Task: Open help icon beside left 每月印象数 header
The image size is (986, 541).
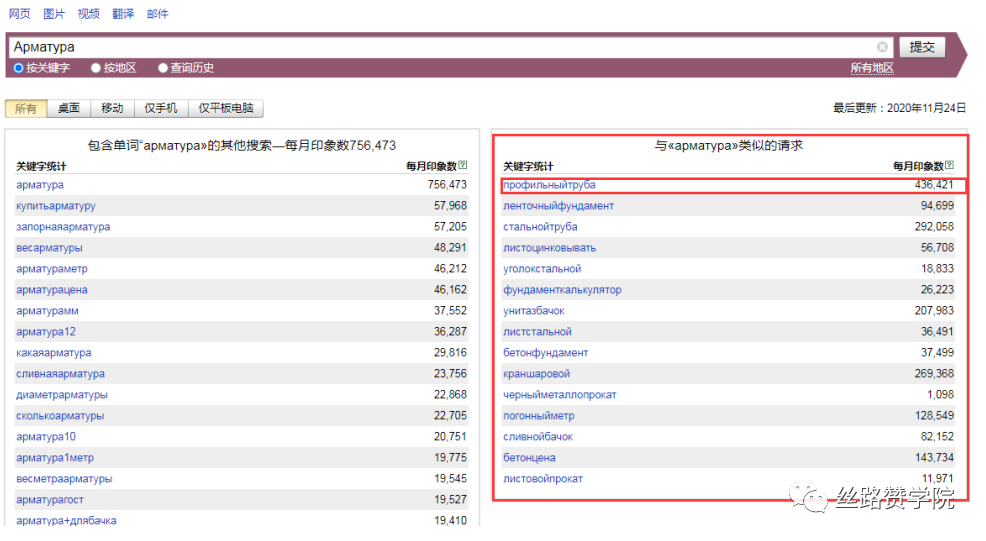Action: (463, 165)
